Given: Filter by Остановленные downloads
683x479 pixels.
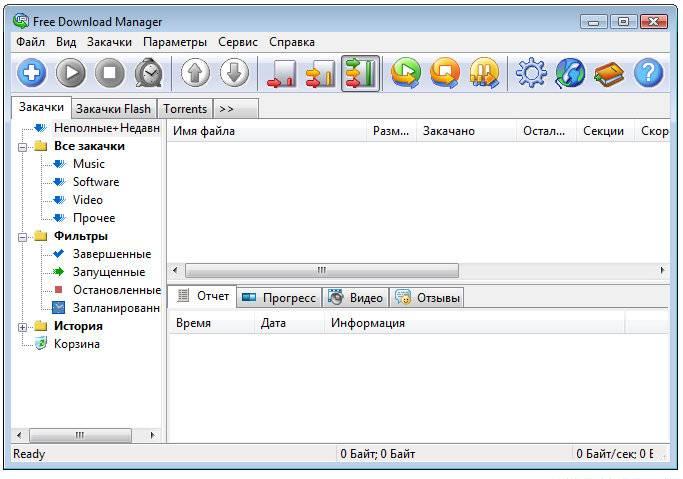Looking at the screenshot, I should [117, 290].
